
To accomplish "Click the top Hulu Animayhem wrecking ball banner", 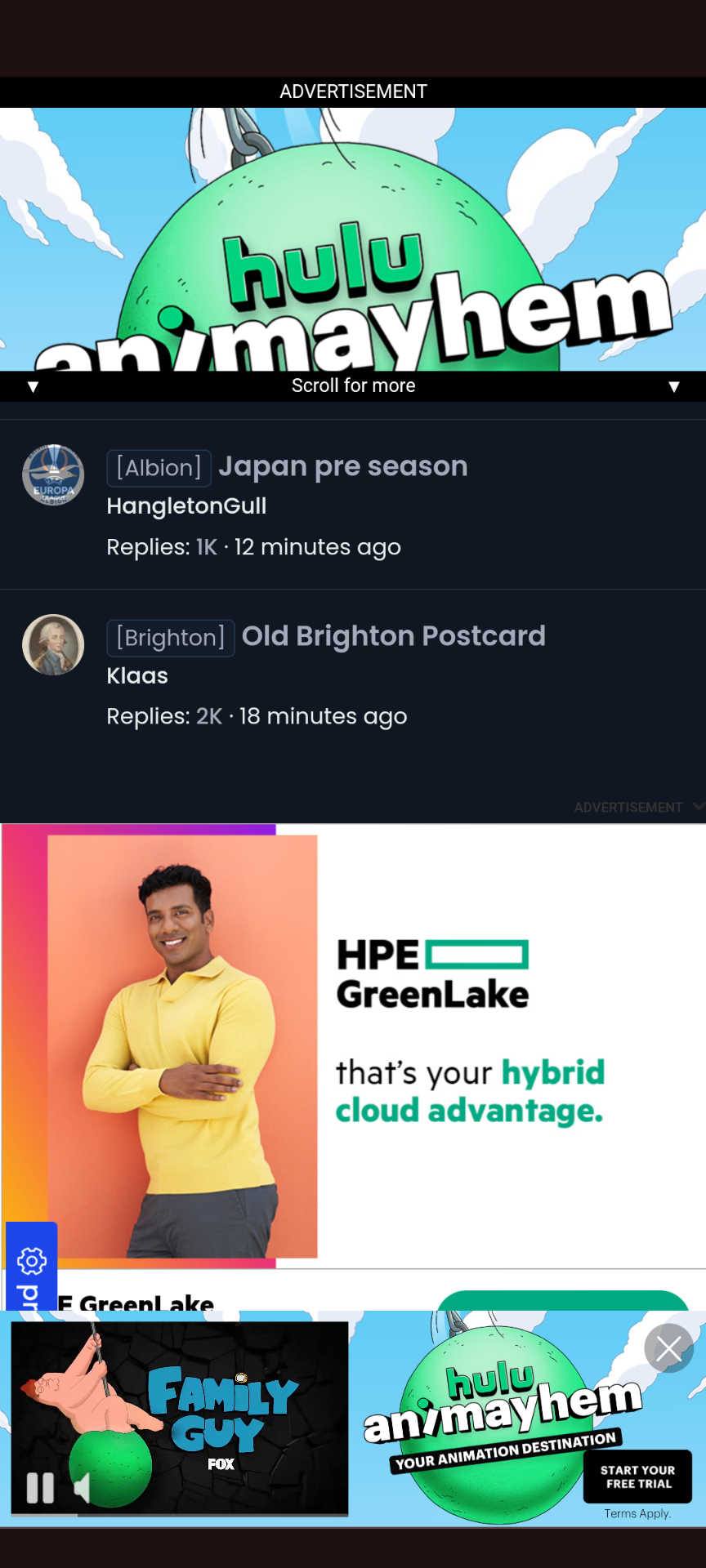I will coord(353,239).
